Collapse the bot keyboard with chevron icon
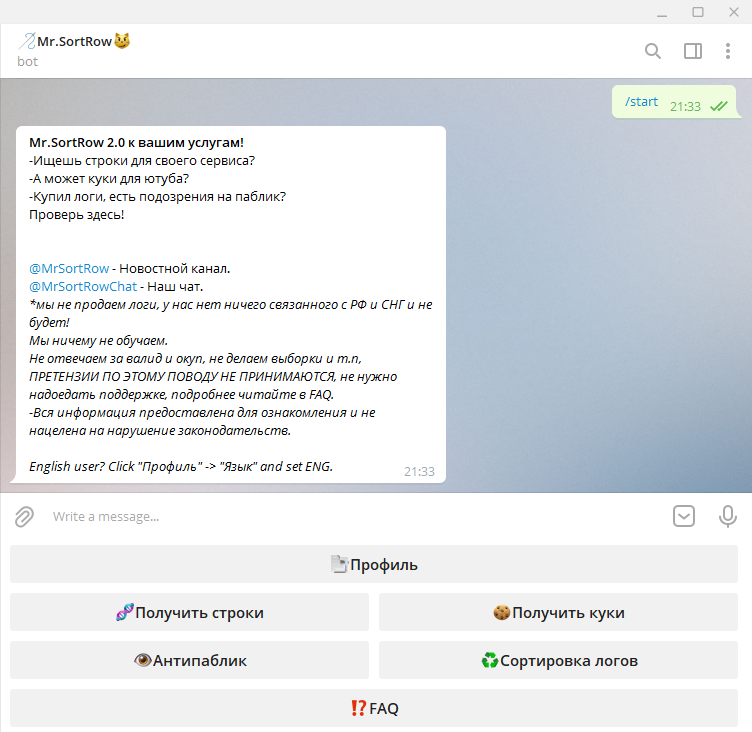 [683, 516]
